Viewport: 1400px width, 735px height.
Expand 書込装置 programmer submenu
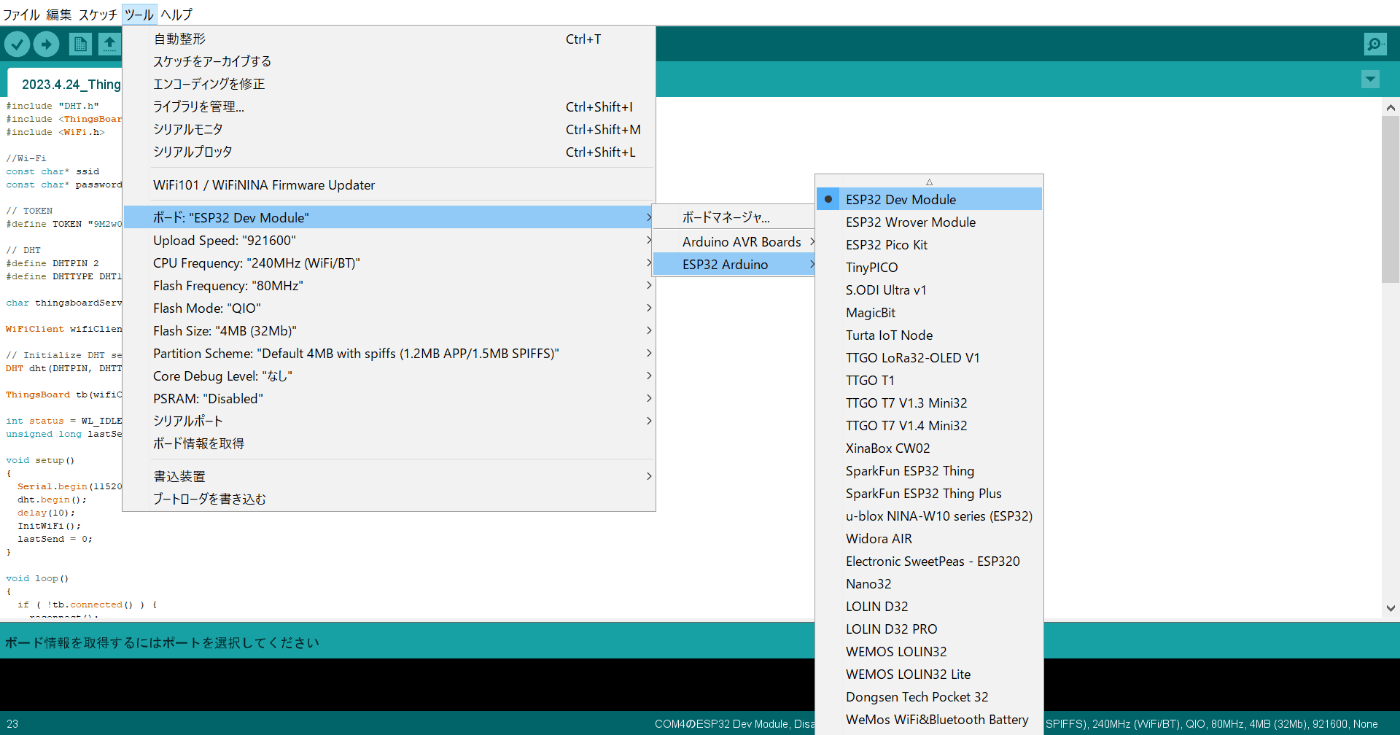[x=389, y=476]
